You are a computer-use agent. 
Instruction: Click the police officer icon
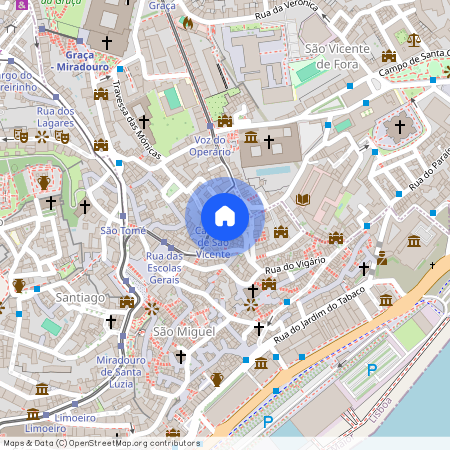(382, 258)
